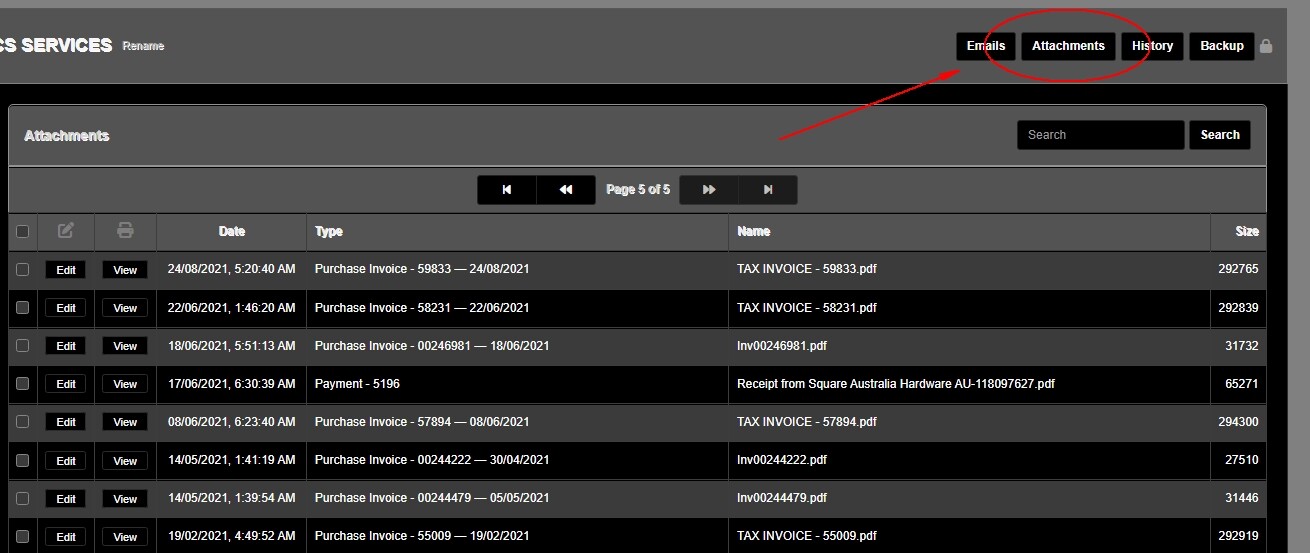Image resolution: width=1310 pixels, height=553 pixels.
Task: Click the edit pencil column header icon
Action: pos(66,231)
